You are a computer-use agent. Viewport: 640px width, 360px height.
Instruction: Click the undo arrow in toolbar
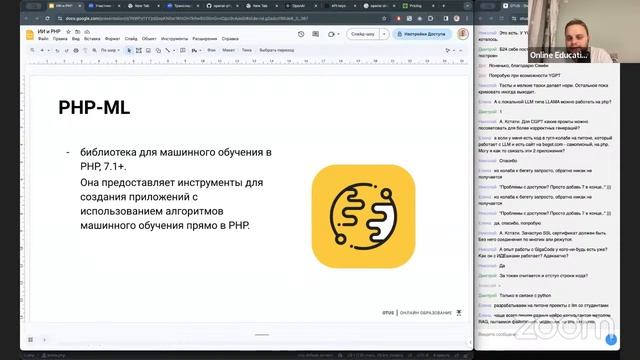[57, 50]
